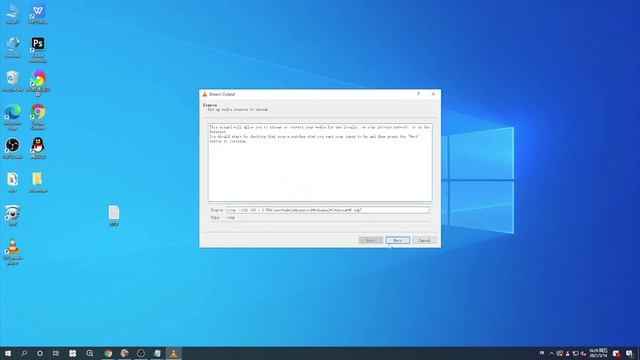Viewport: 640px width, 360px height.
Task: Switch to VLC on the taskbar
Action: (173, 353)
